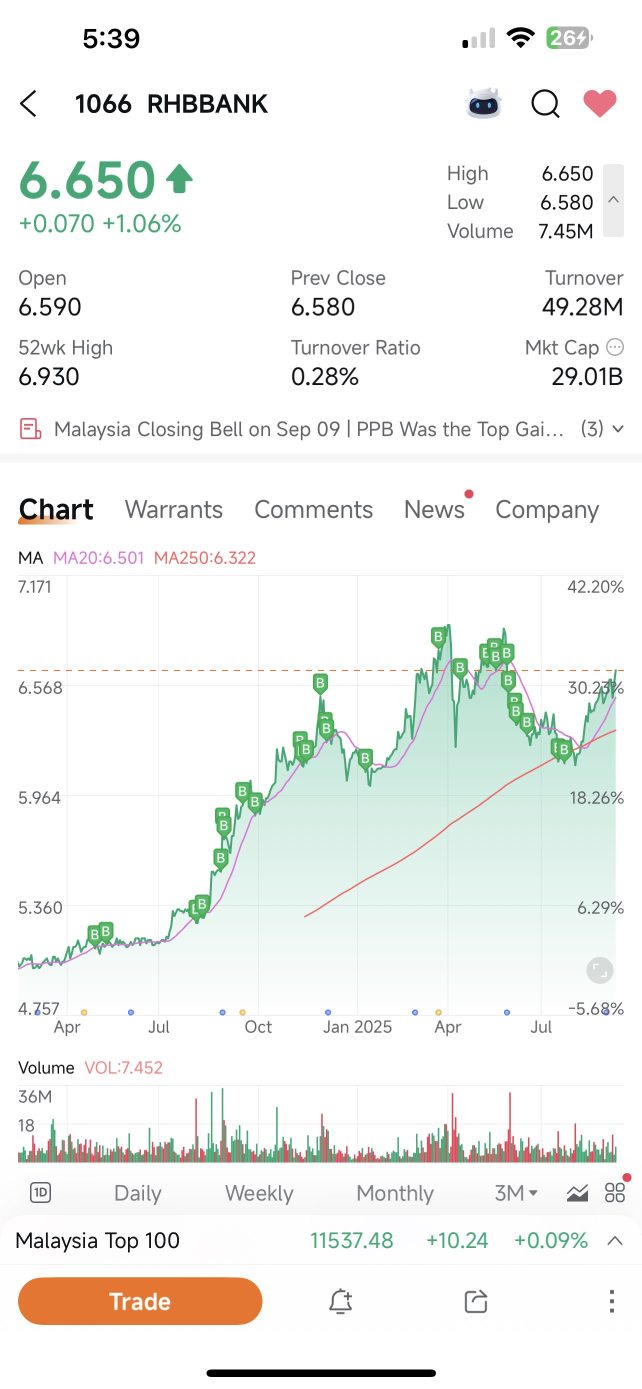
Task: Open the four-square chart tools grid
Action: [615, 1192]
